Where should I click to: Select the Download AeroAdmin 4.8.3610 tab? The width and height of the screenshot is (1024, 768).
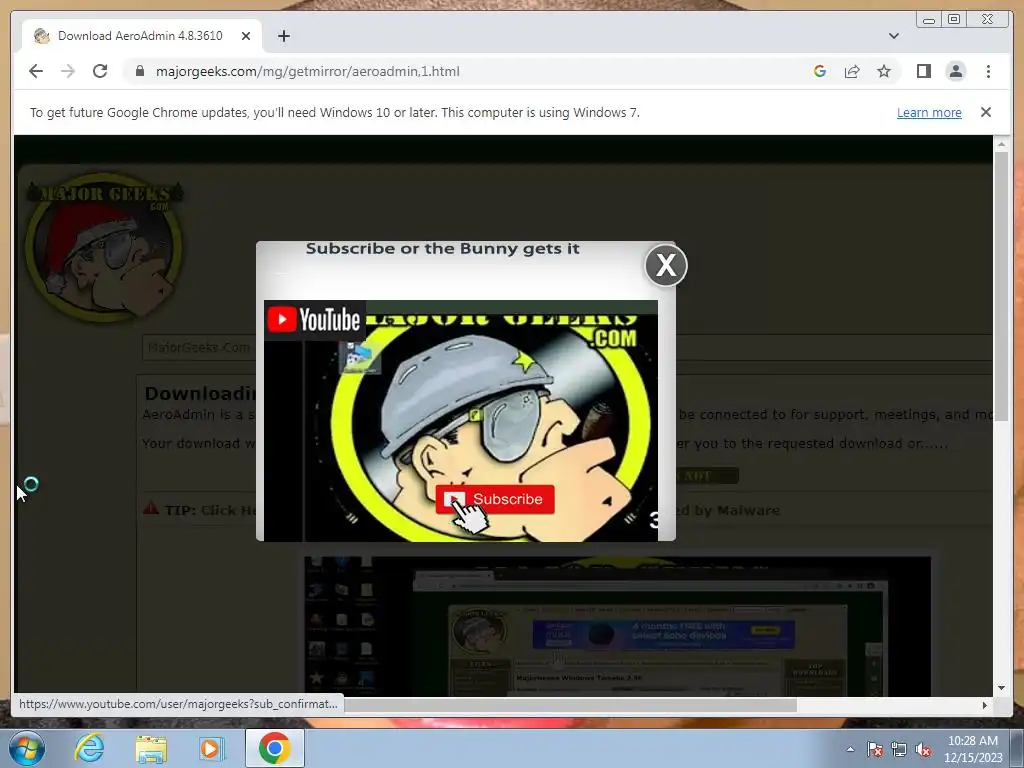click(x=141, y=36)
